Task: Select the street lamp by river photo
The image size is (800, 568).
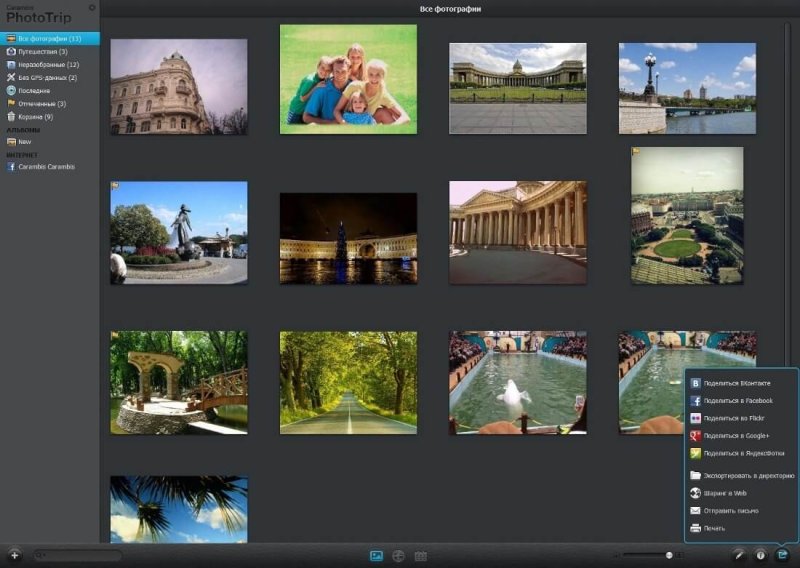Action: coord(687,88)
